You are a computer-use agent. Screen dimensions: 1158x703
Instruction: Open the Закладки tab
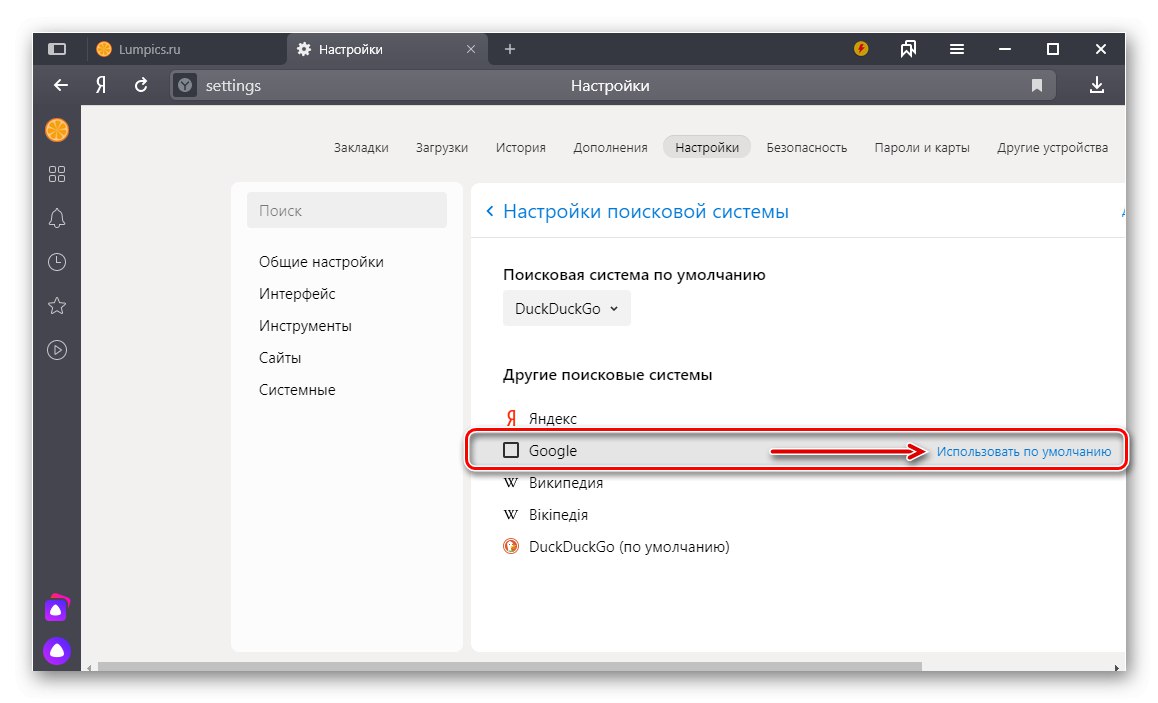[361, 147]
